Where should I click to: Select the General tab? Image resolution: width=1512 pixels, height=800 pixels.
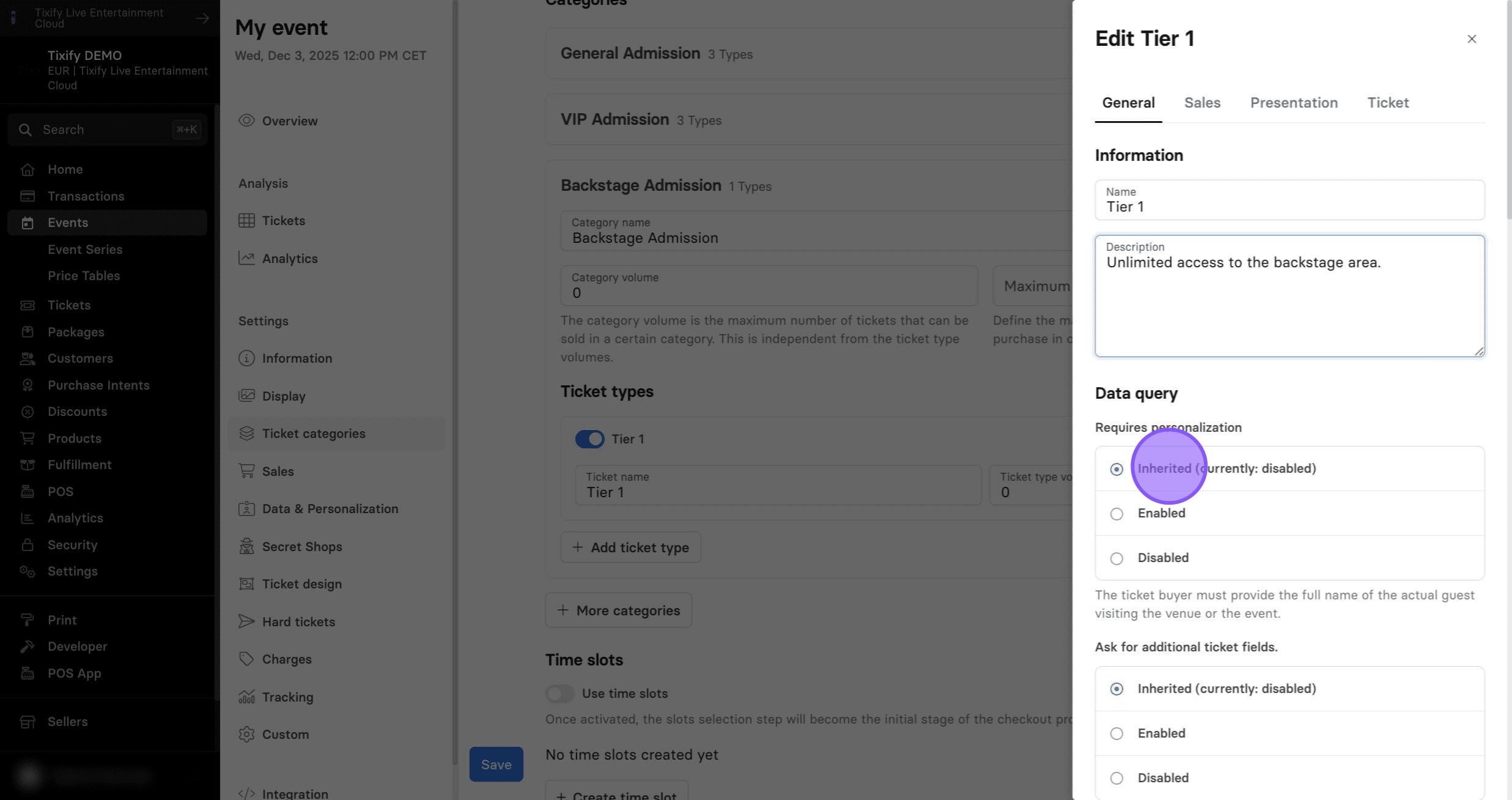(1128, 103)
